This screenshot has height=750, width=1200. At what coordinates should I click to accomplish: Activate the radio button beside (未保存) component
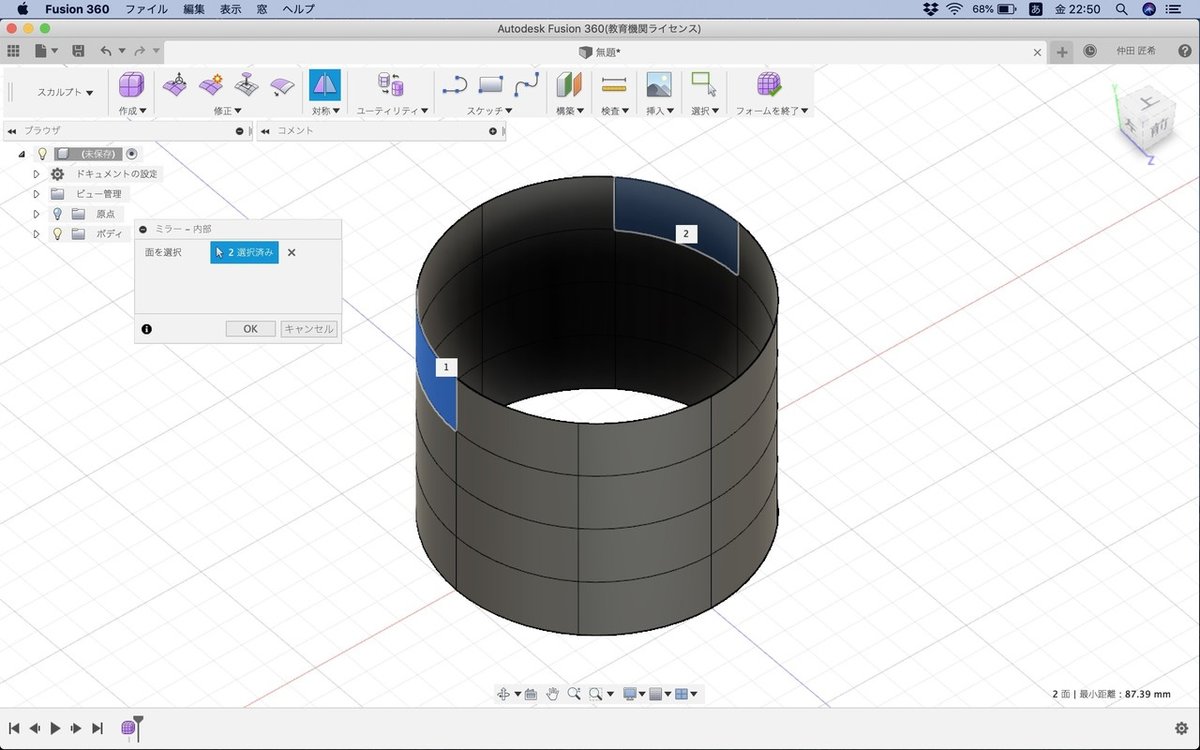tap(132, 154)
